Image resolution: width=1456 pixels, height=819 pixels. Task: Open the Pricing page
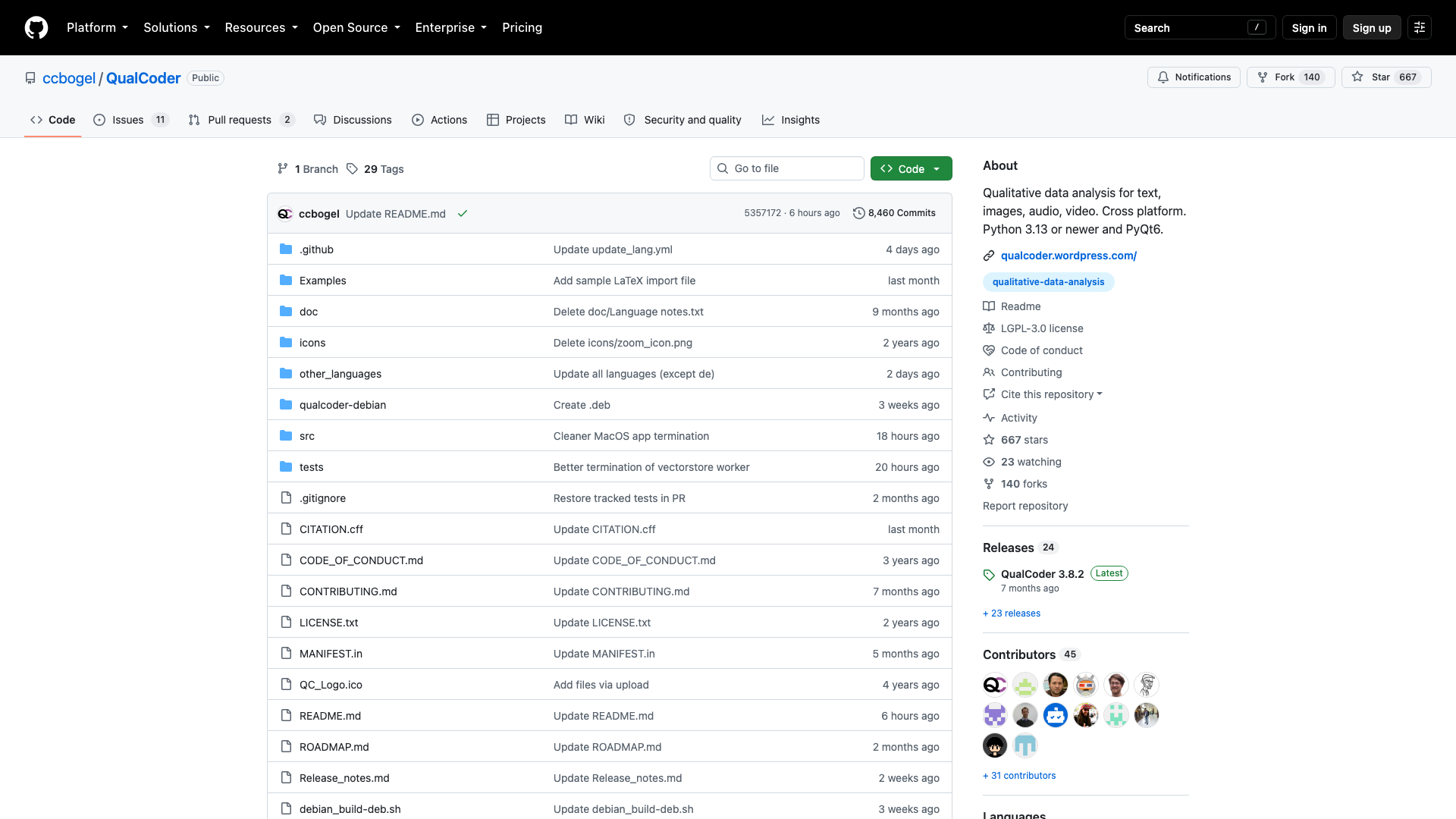tap(522, 27)
